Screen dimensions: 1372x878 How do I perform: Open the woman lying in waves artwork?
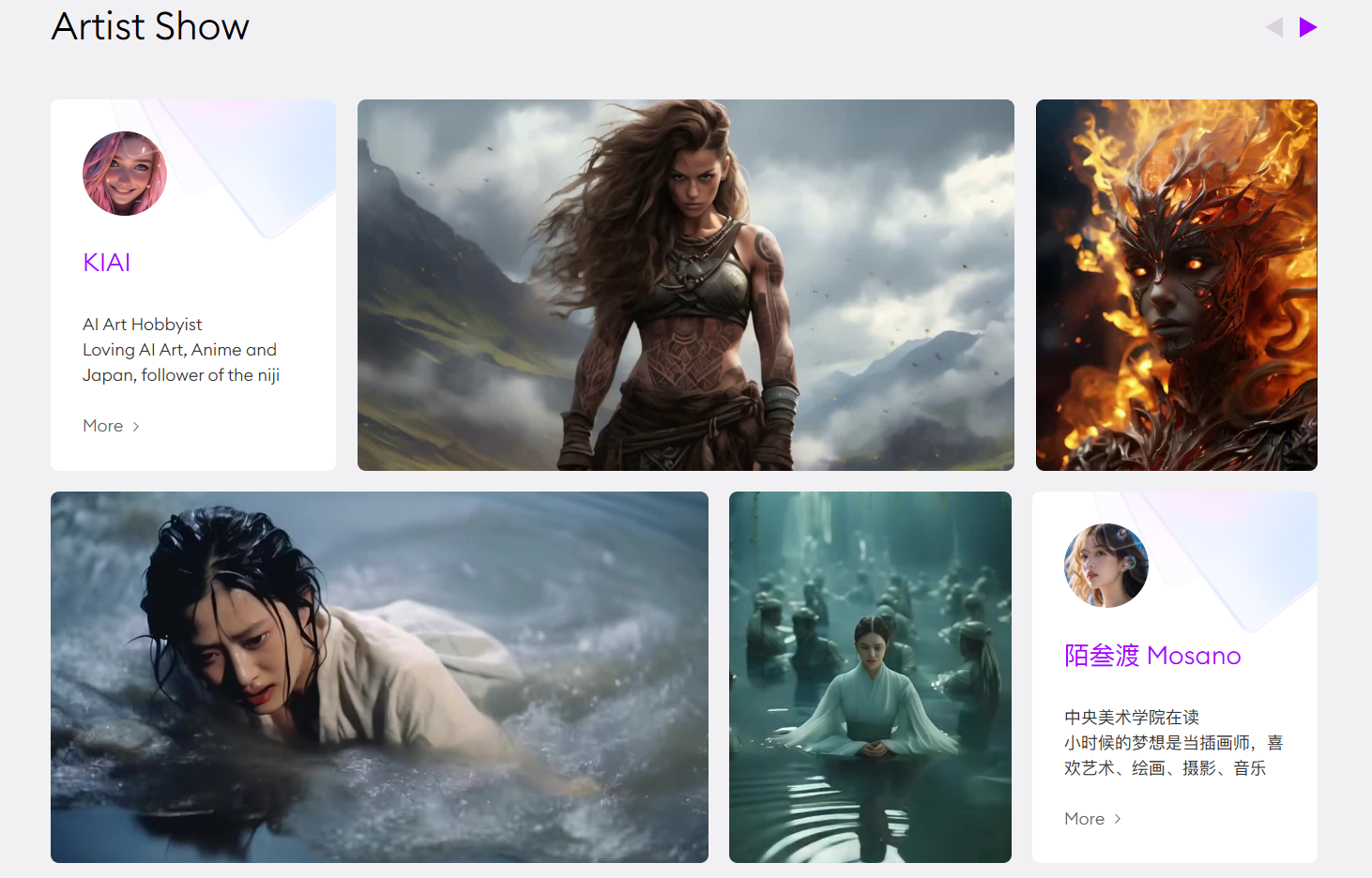[379, 677]
